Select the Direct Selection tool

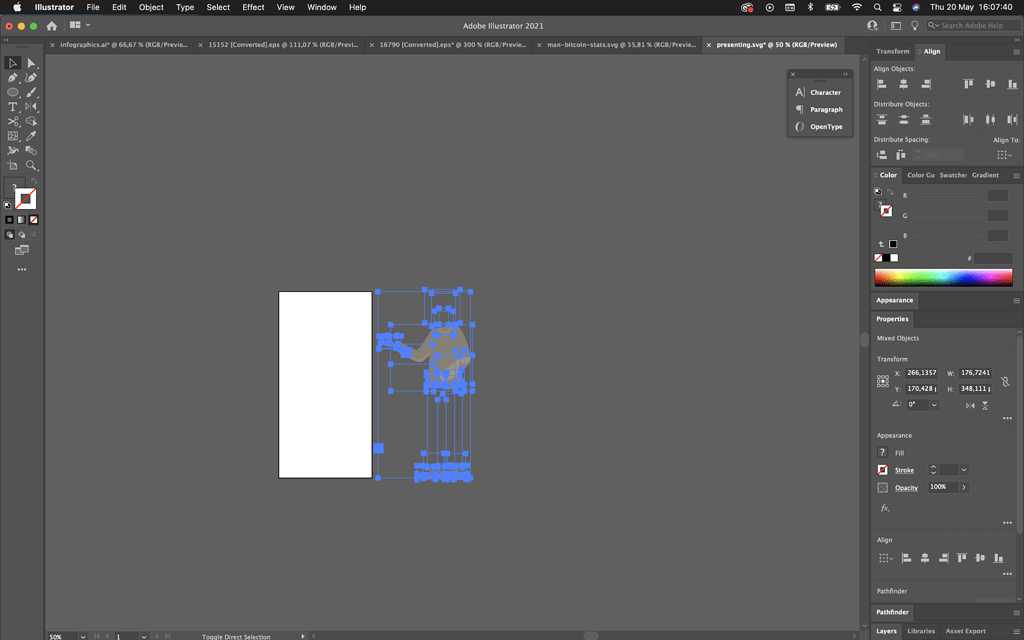pyautogui.click(x=31, y=63)
